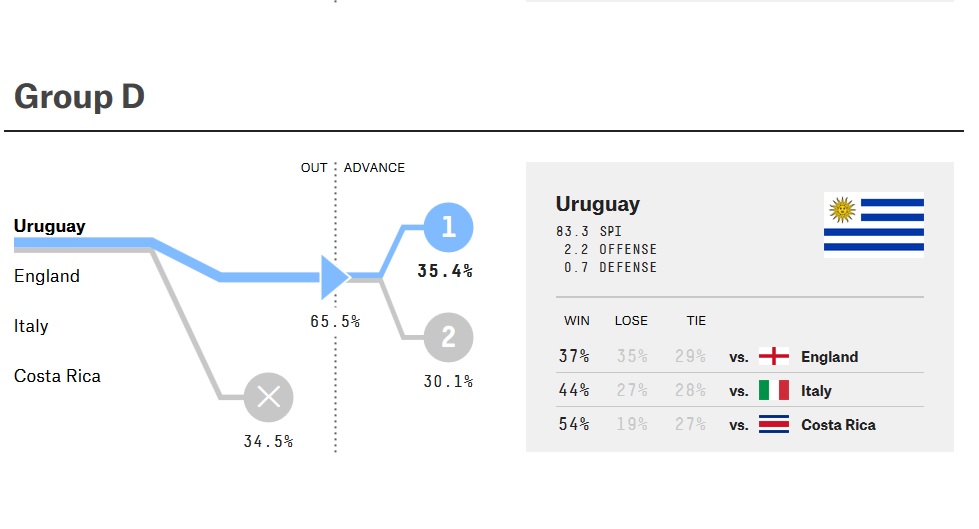Click the Group D heading

pyautogui.click(x=79, y=97)
